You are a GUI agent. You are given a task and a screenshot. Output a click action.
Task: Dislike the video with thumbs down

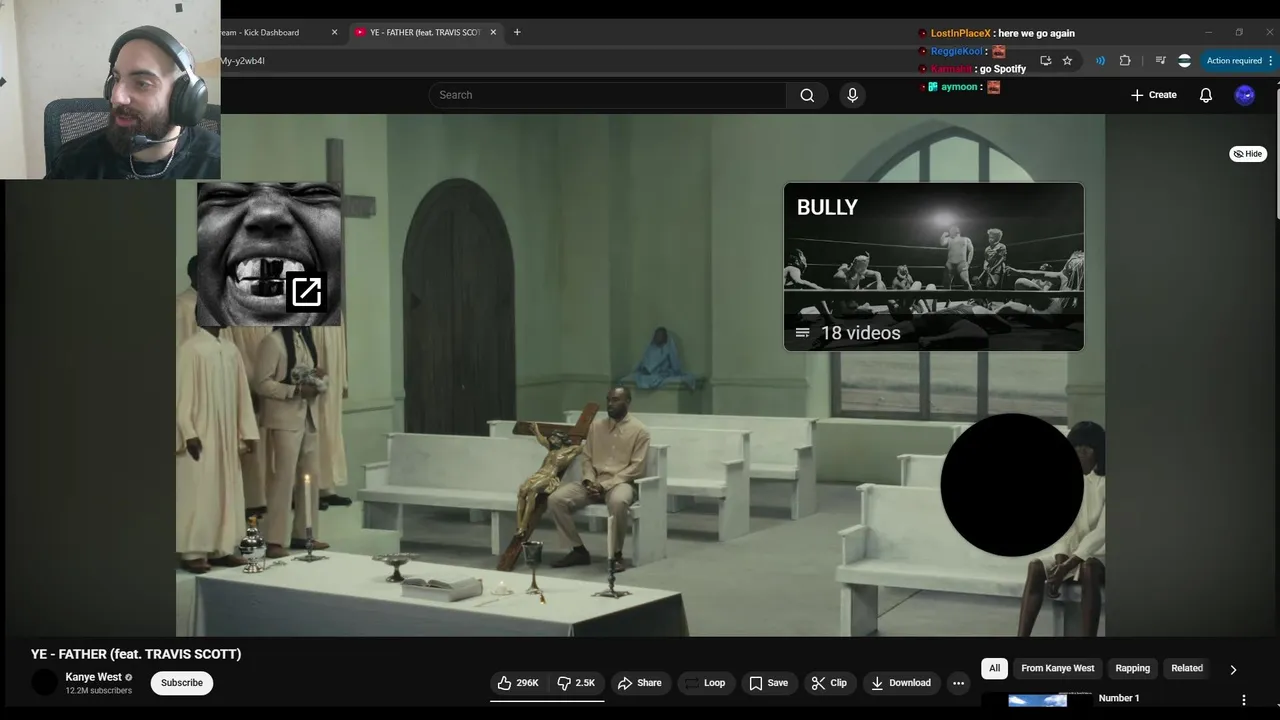[x=576, y=683]
